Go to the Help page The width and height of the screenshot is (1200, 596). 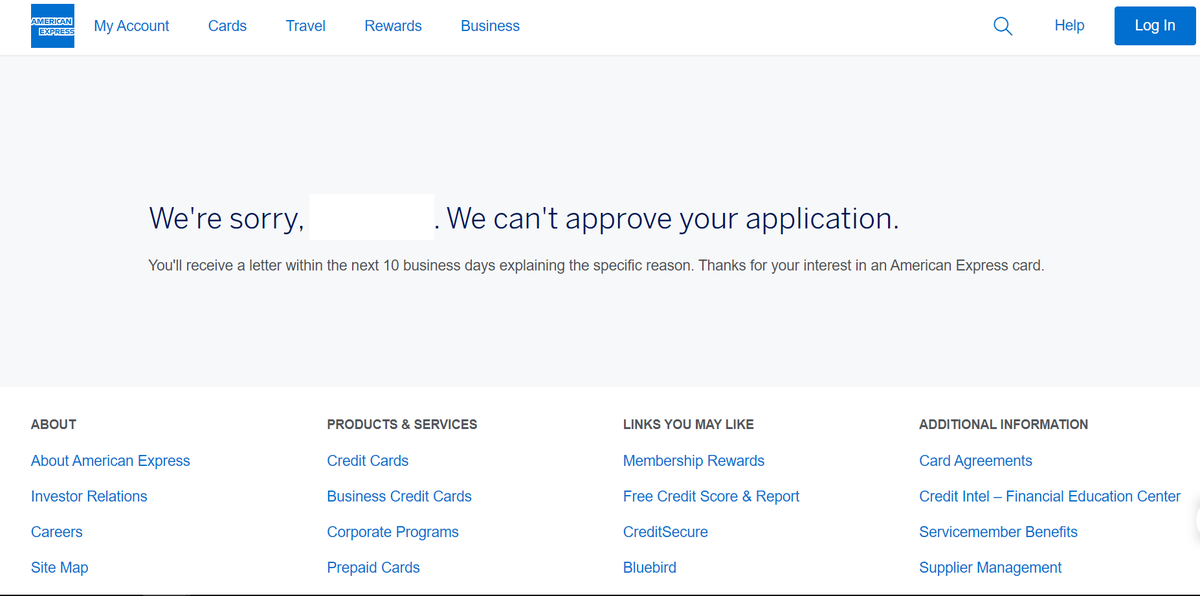pyautogui.click(x=1069, y=26)
